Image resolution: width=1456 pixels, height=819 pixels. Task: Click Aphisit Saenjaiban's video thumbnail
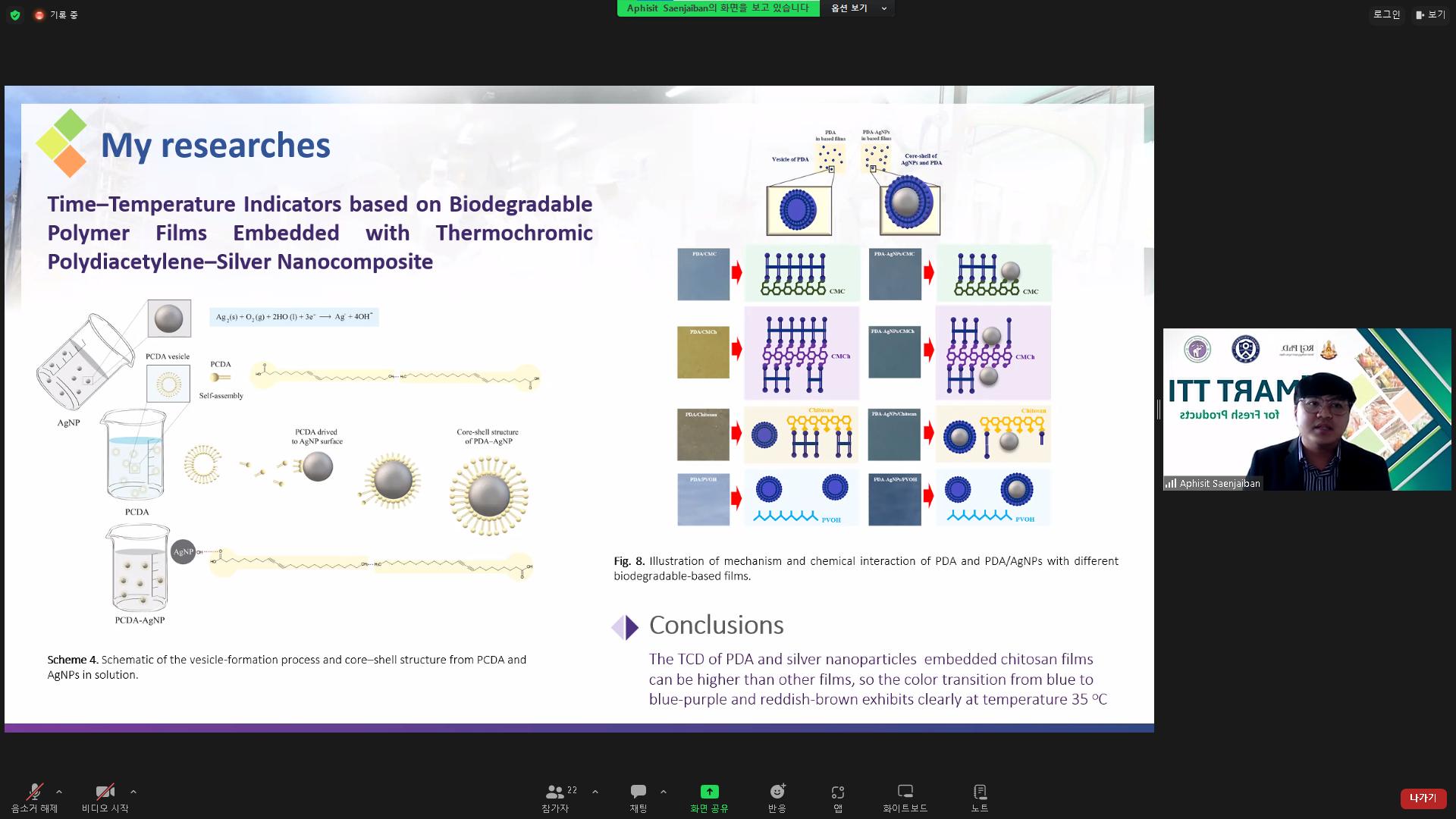[x=1307, y=409]
